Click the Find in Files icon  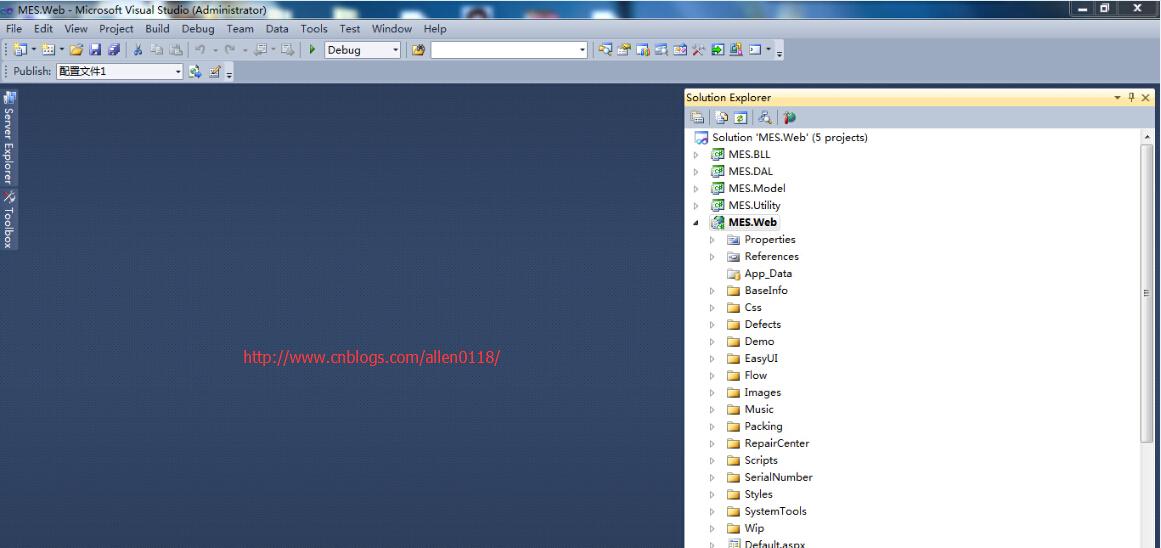click(418, 50)
